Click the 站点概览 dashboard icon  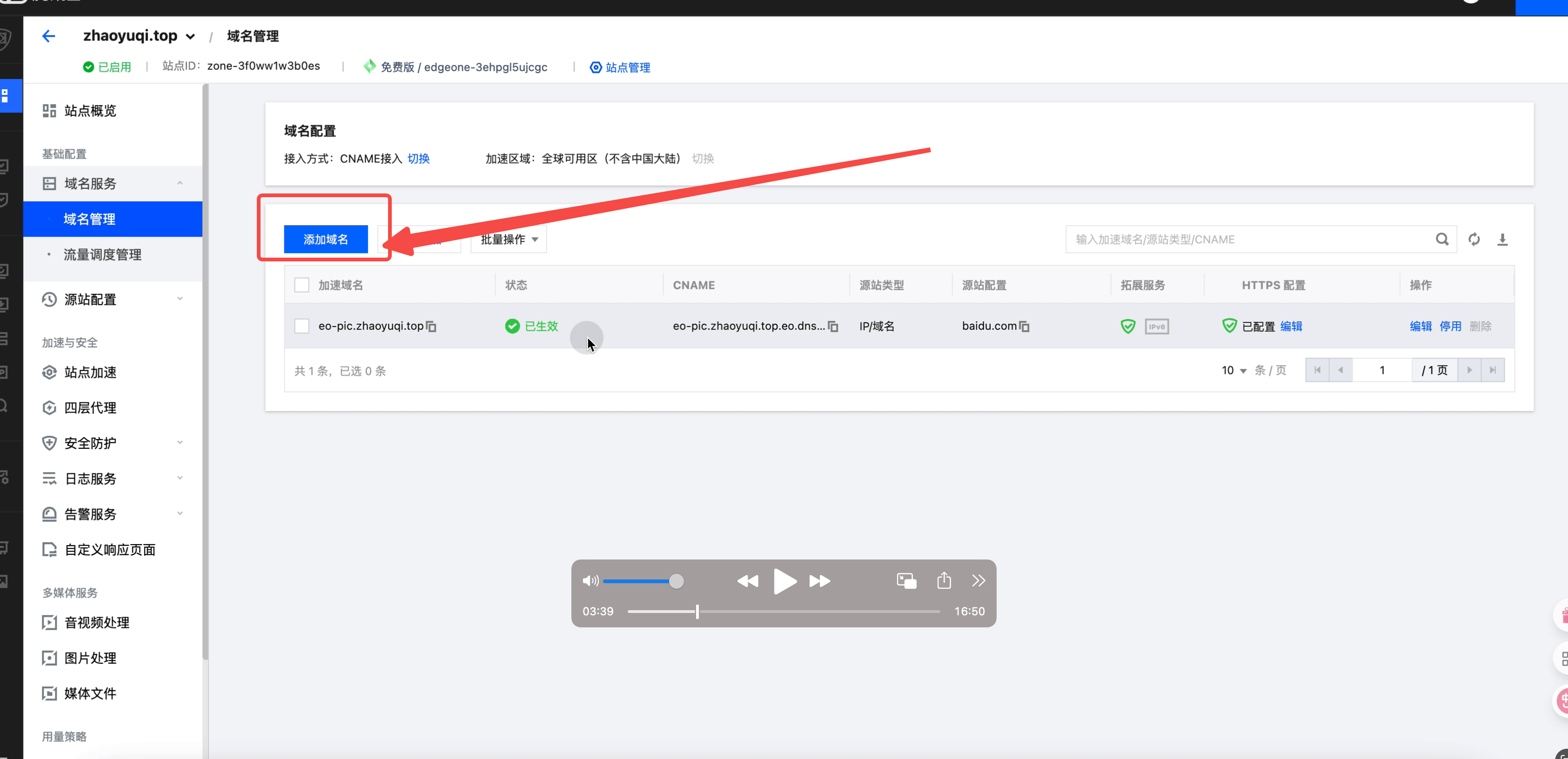pyautogui.click(x=49, y=111)
